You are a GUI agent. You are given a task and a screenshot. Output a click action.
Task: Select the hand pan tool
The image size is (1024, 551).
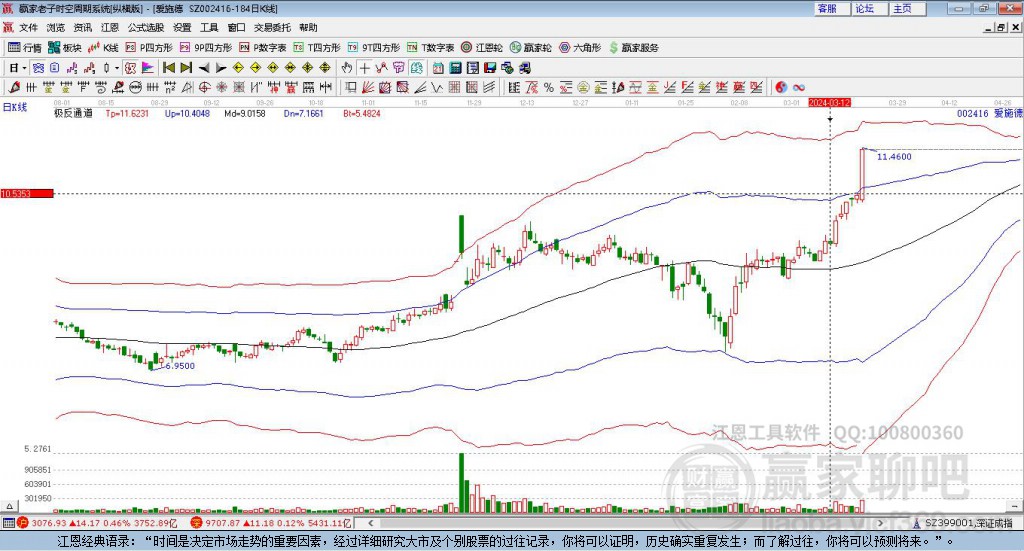point(347,68)
